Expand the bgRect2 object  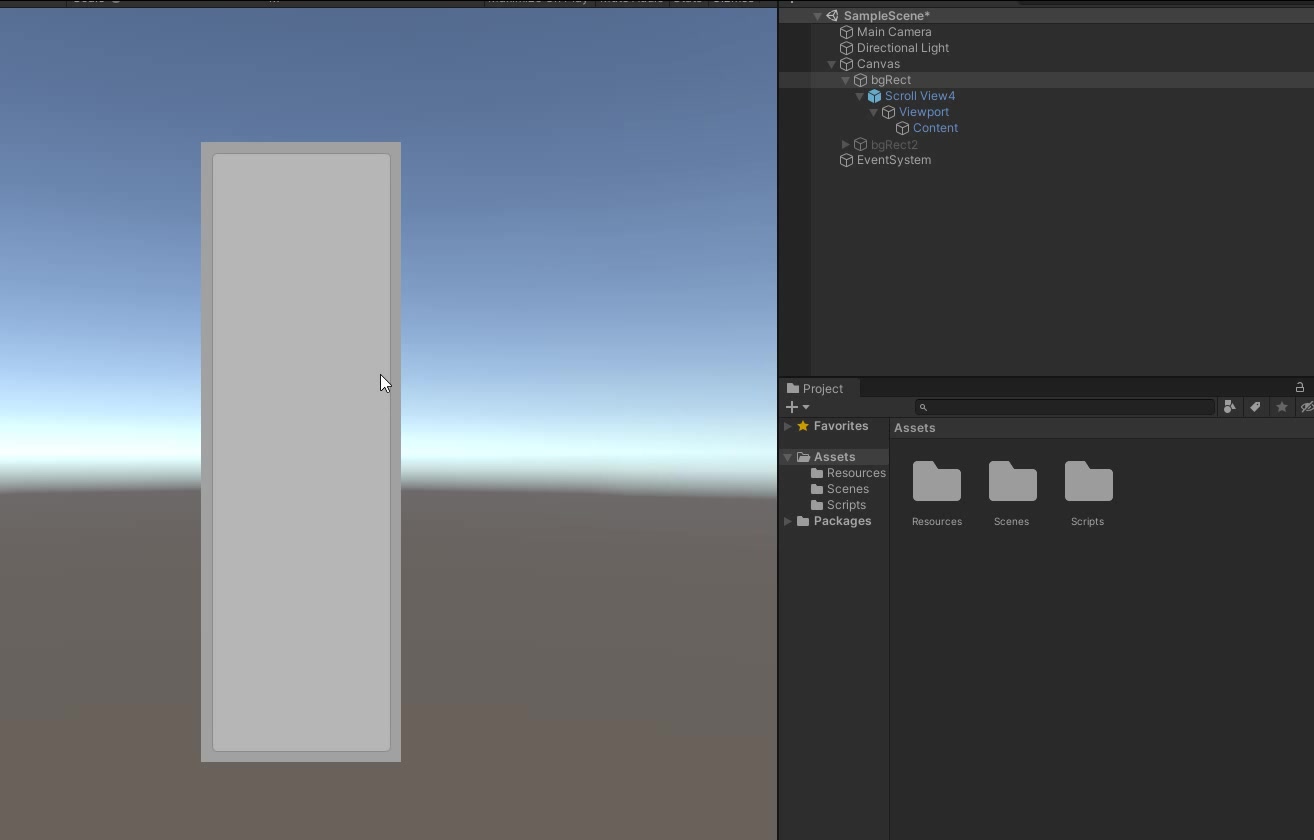click(x=846, y=145)
